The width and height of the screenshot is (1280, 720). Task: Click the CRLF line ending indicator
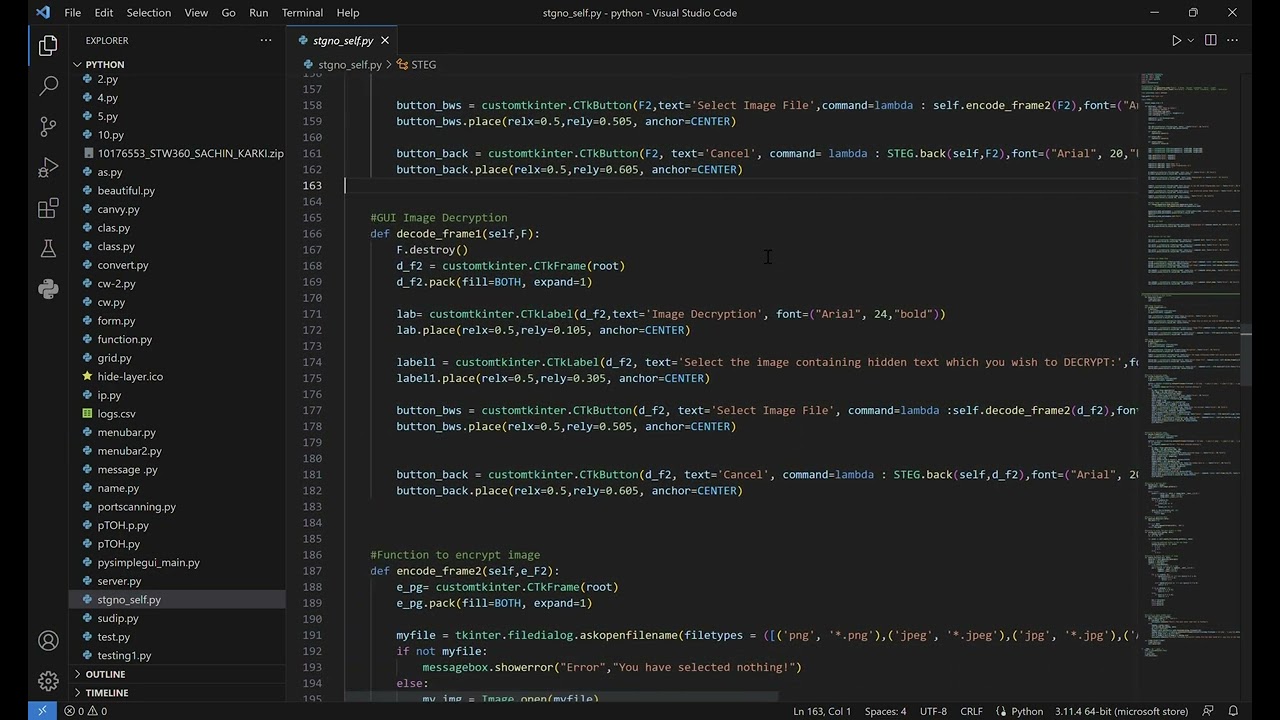(971, 711)
